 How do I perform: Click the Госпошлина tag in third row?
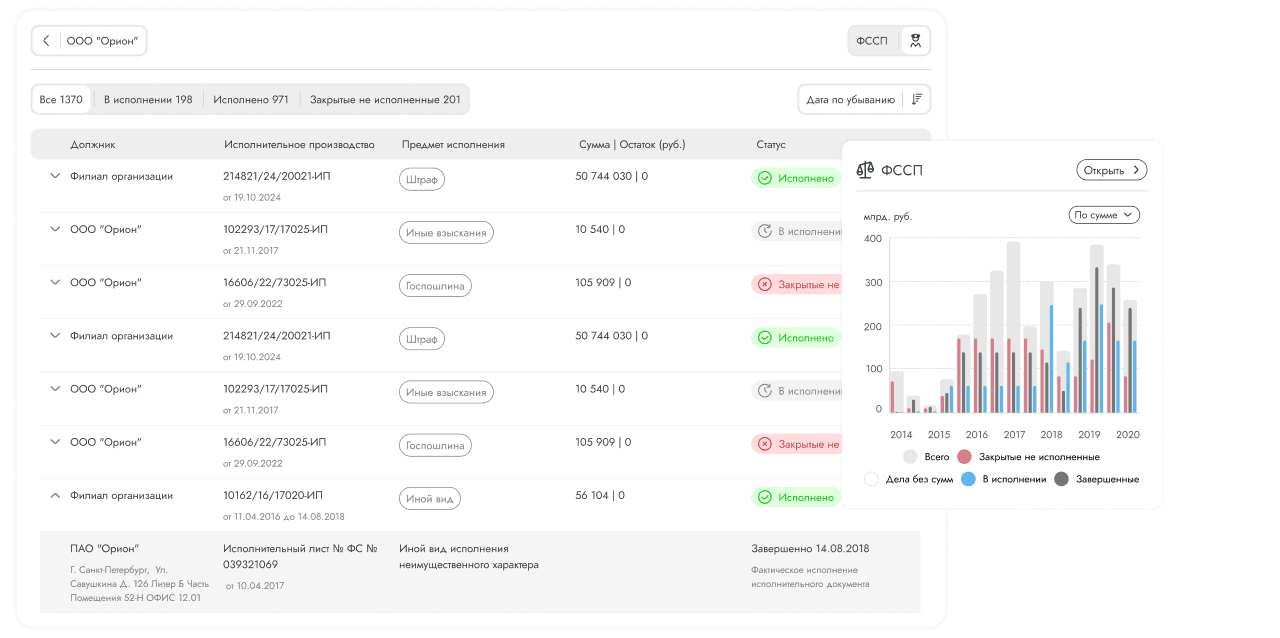click(435, 285)
